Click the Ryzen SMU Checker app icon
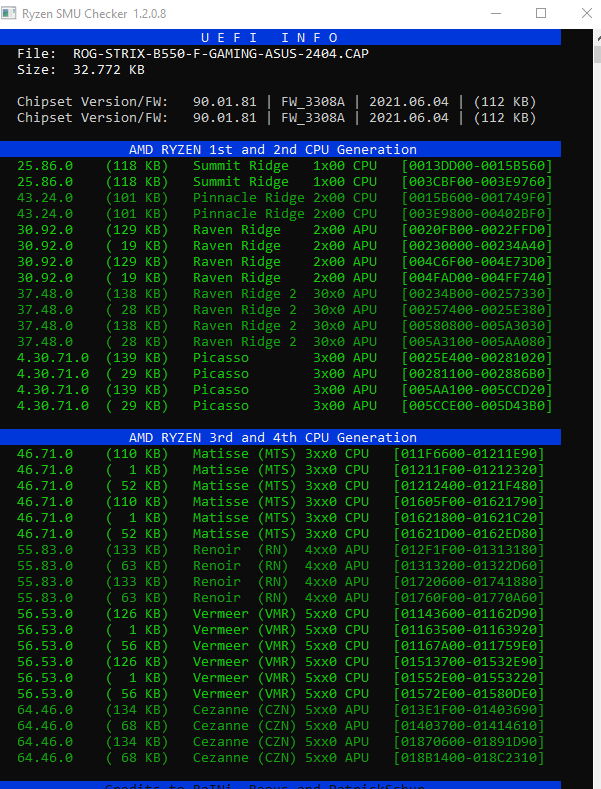Viewport: 601px width, 789px height. pos(8,13)
